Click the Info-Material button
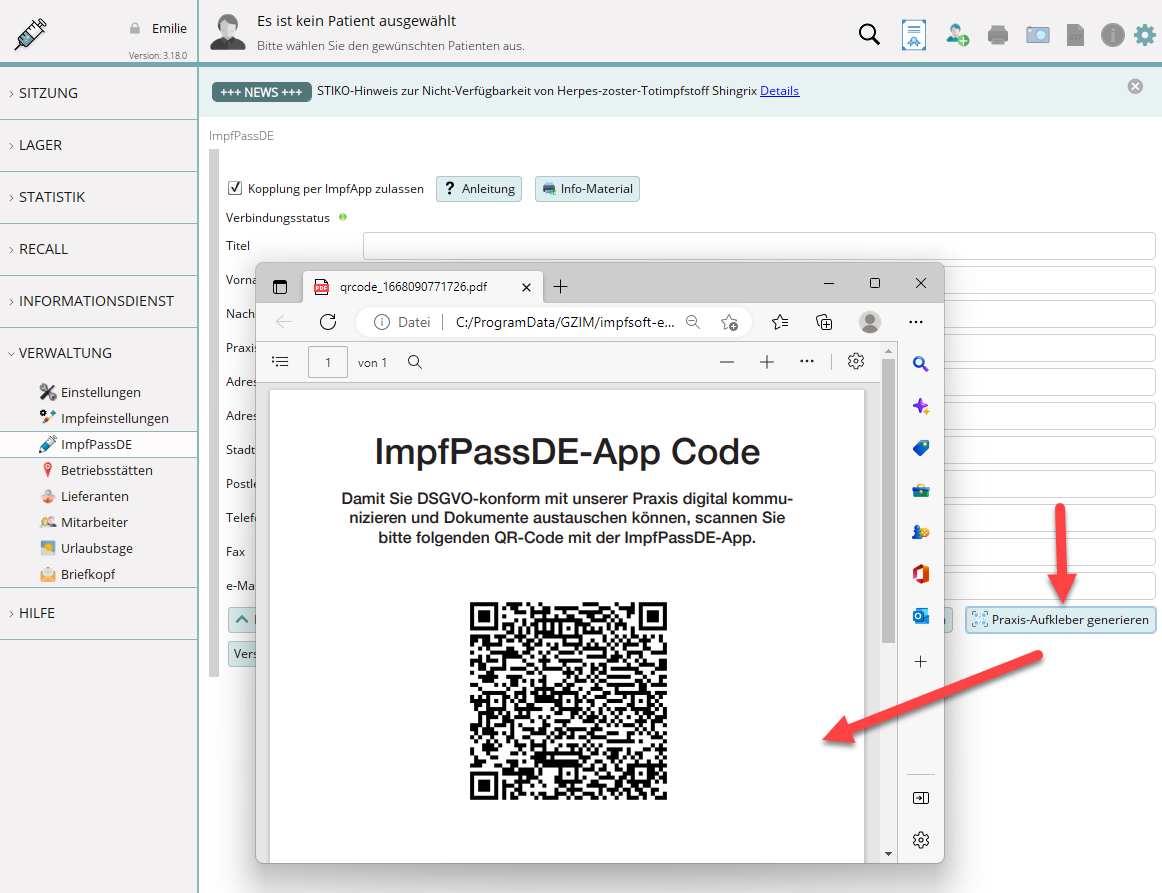This screenshot has width=1162, height=893. (x=587, y=189)
